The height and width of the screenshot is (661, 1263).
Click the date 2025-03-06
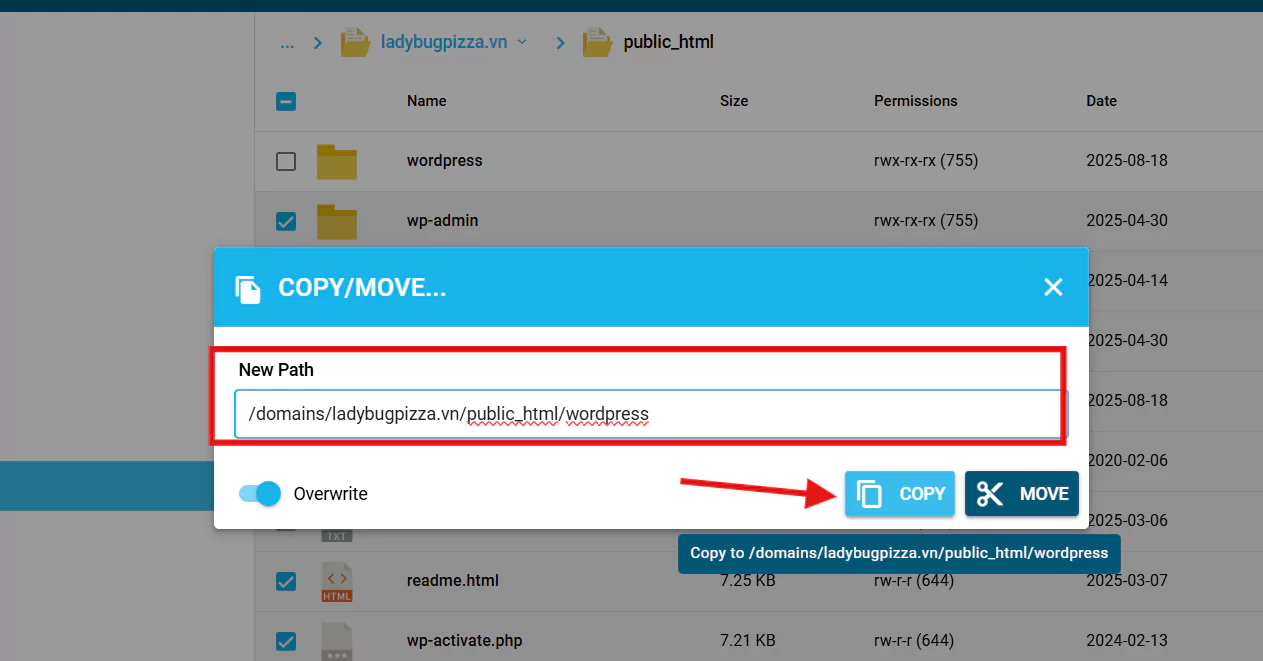pos(1127,521)
